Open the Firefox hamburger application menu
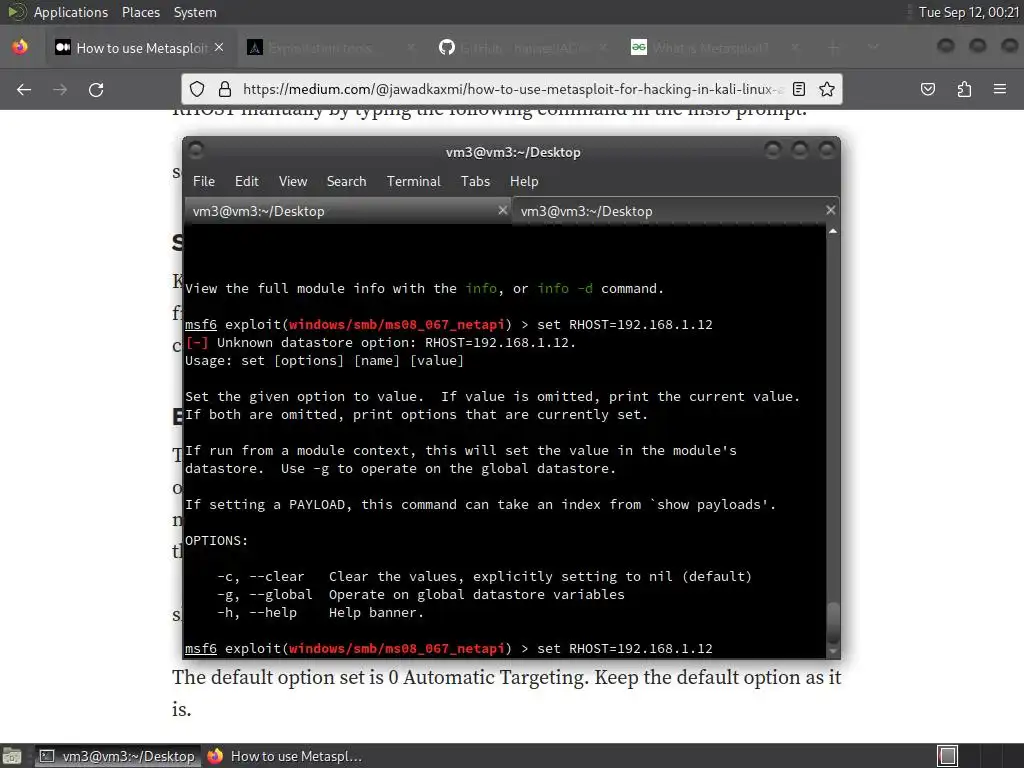 [1000, 89]
